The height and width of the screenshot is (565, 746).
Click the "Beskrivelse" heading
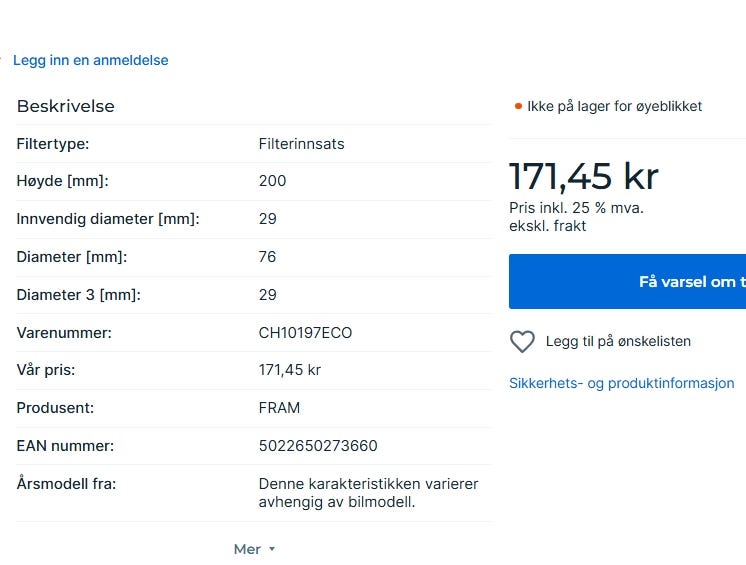coord(66,106)
